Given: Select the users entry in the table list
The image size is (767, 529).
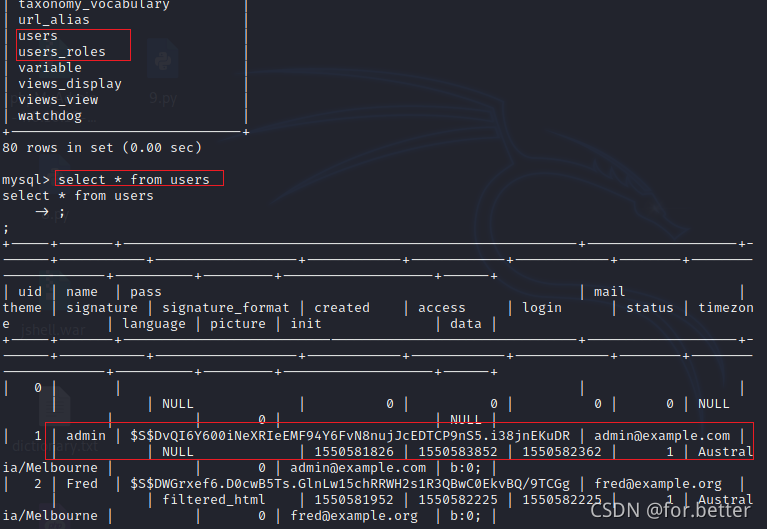Looking at the screenshot, I should tap(38, 36).
